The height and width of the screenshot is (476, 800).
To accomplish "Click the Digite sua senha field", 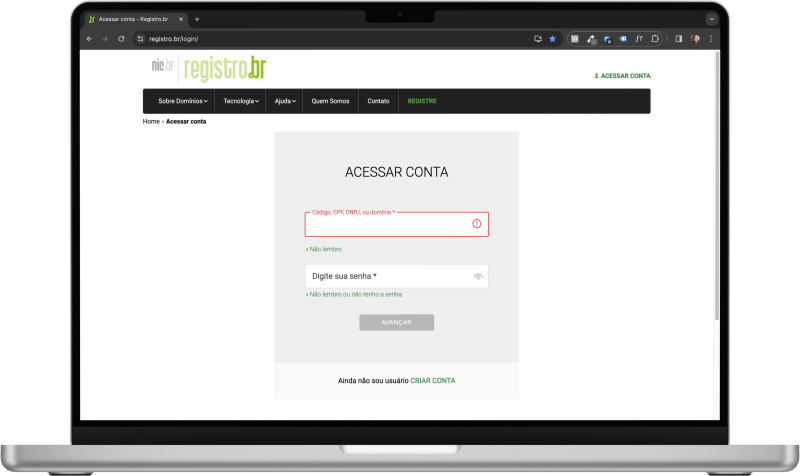I will (385, 276).
